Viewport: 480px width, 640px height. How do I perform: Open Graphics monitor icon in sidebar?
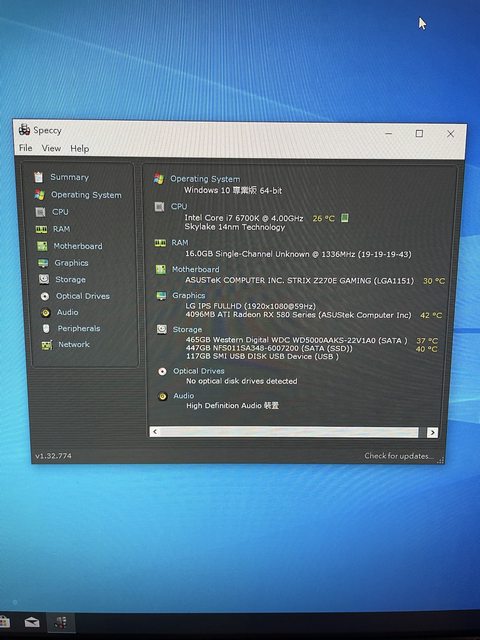click(x=43, y=263)
